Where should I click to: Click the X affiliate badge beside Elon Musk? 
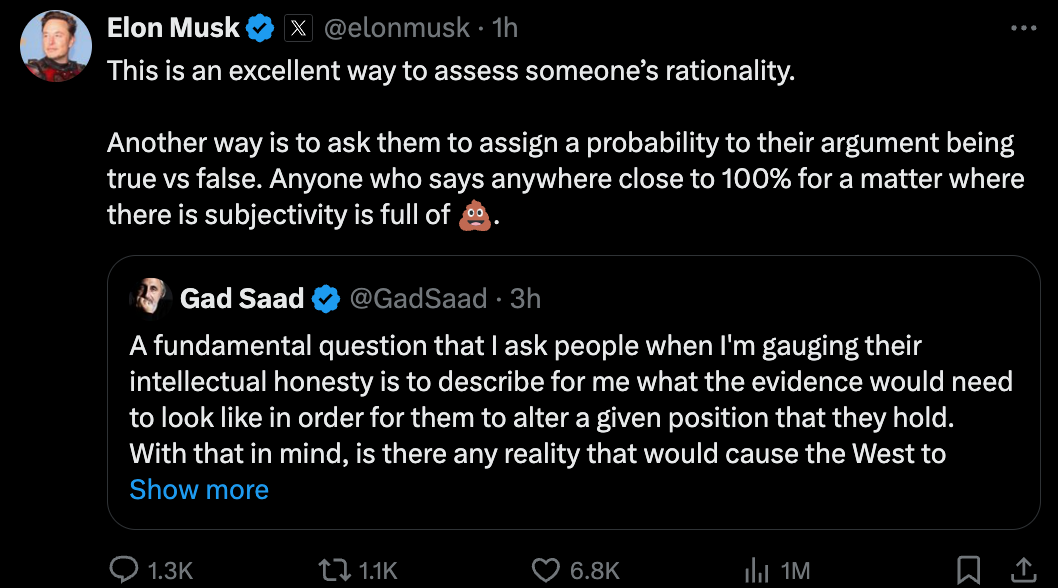298,28
